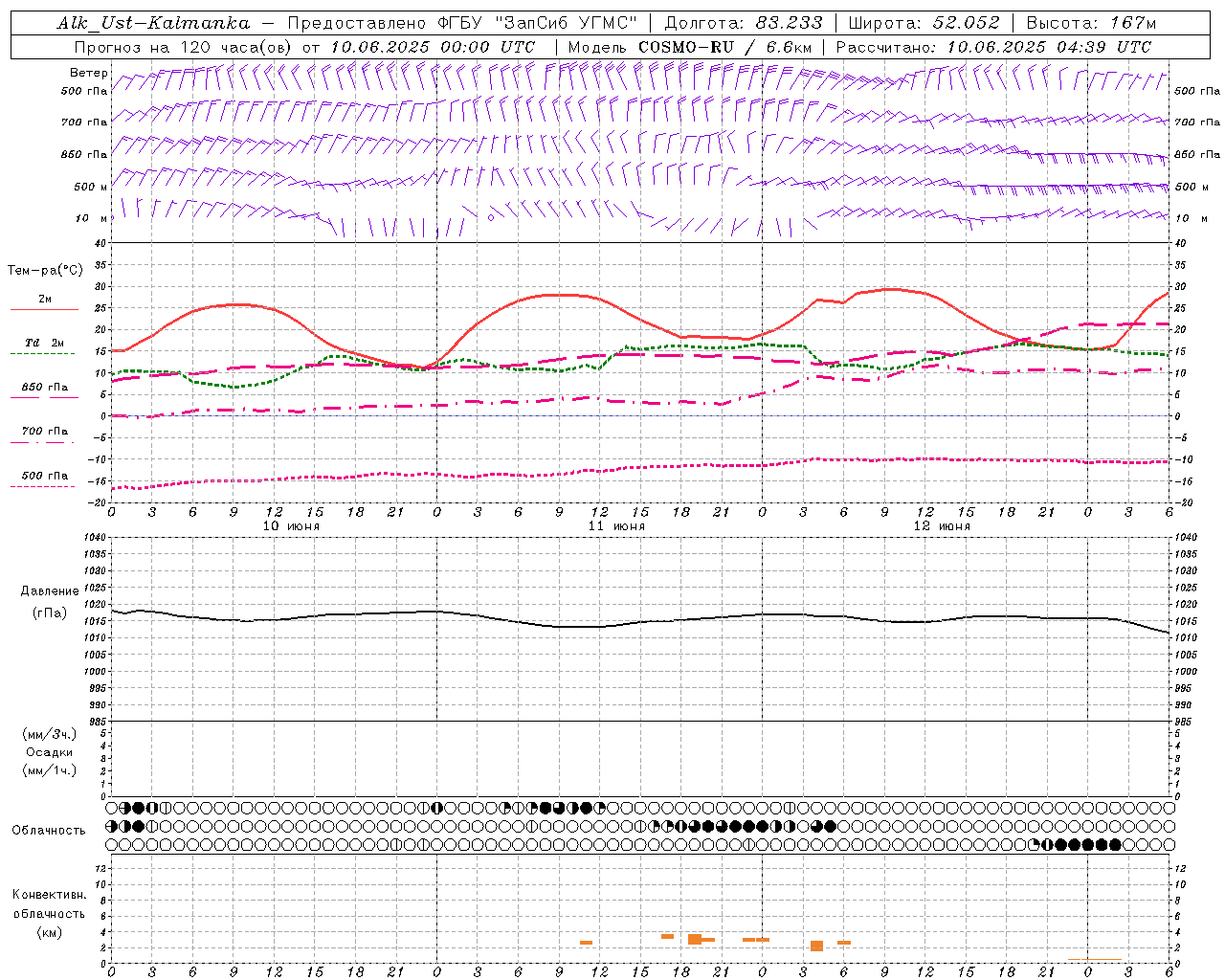This screenshot has width=1225, height=980.
Task: Click the "Широта: 52.052" latitude value
Action: pos(924,23)
